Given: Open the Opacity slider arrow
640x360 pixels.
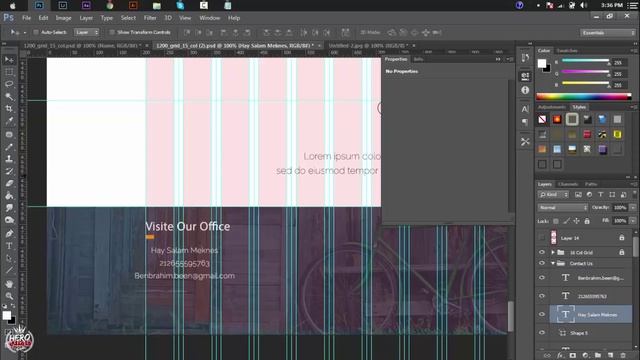Looking at the screenshot, I should (633, 208).
